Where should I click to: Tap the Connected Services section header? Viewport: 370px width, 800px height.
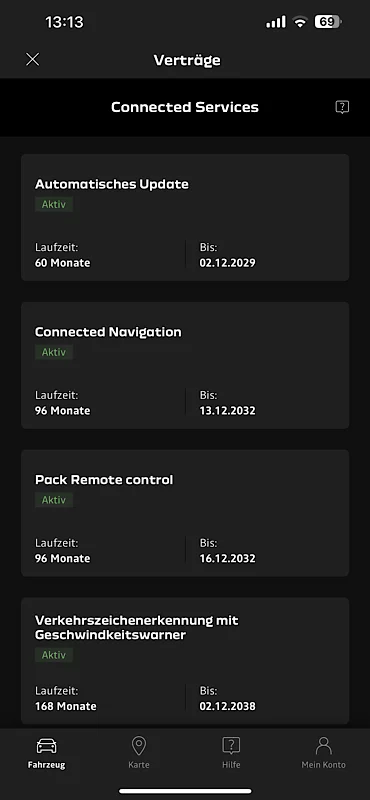[185, 107]
